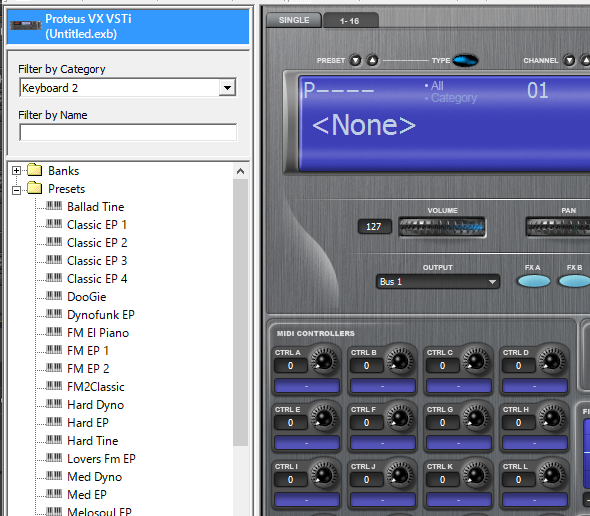
Task: Switch to the SINGLE tab
Action: click(x=294, y=20)
